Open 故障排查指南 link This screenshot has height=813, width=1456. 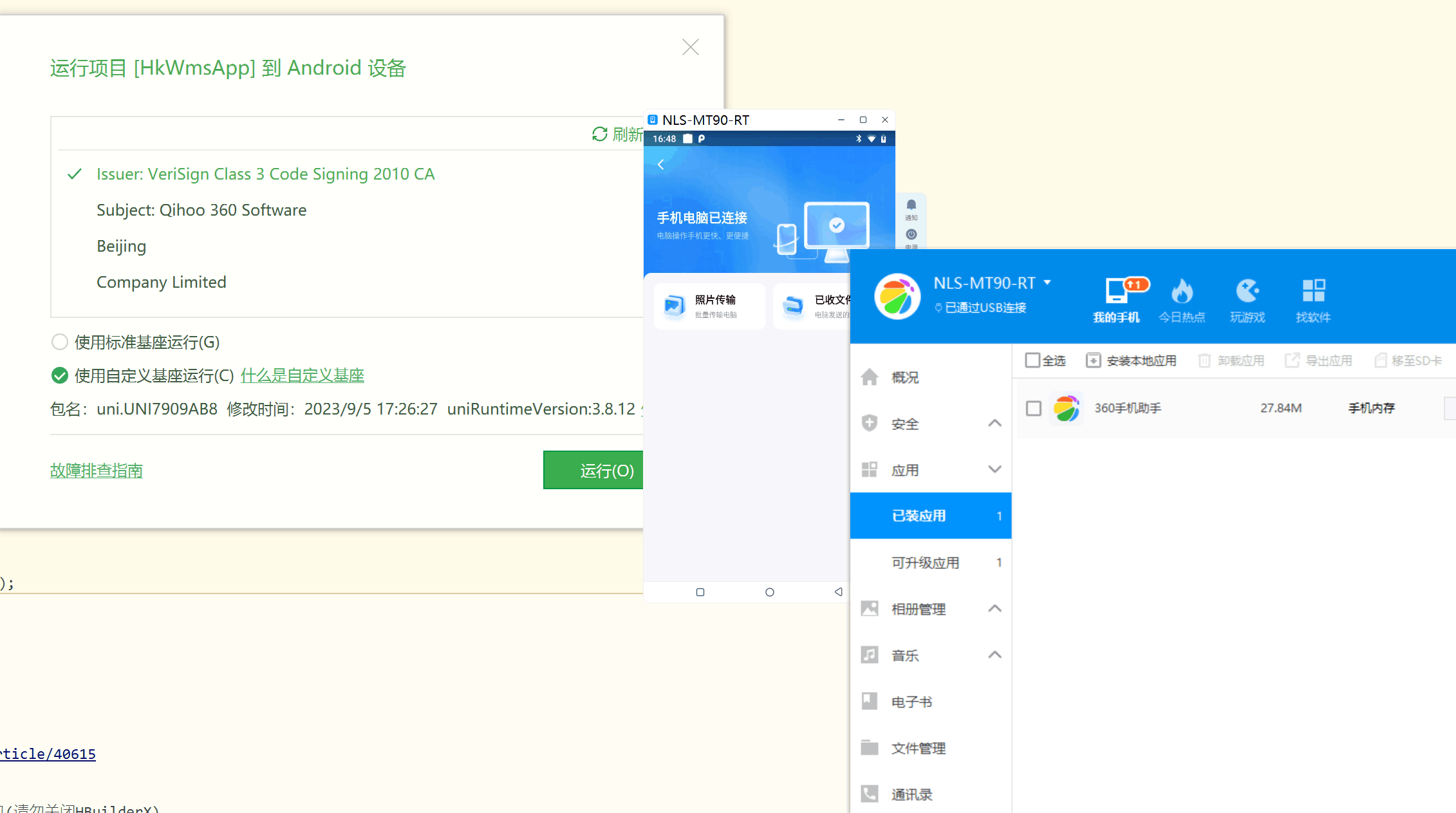coord(97,471)
